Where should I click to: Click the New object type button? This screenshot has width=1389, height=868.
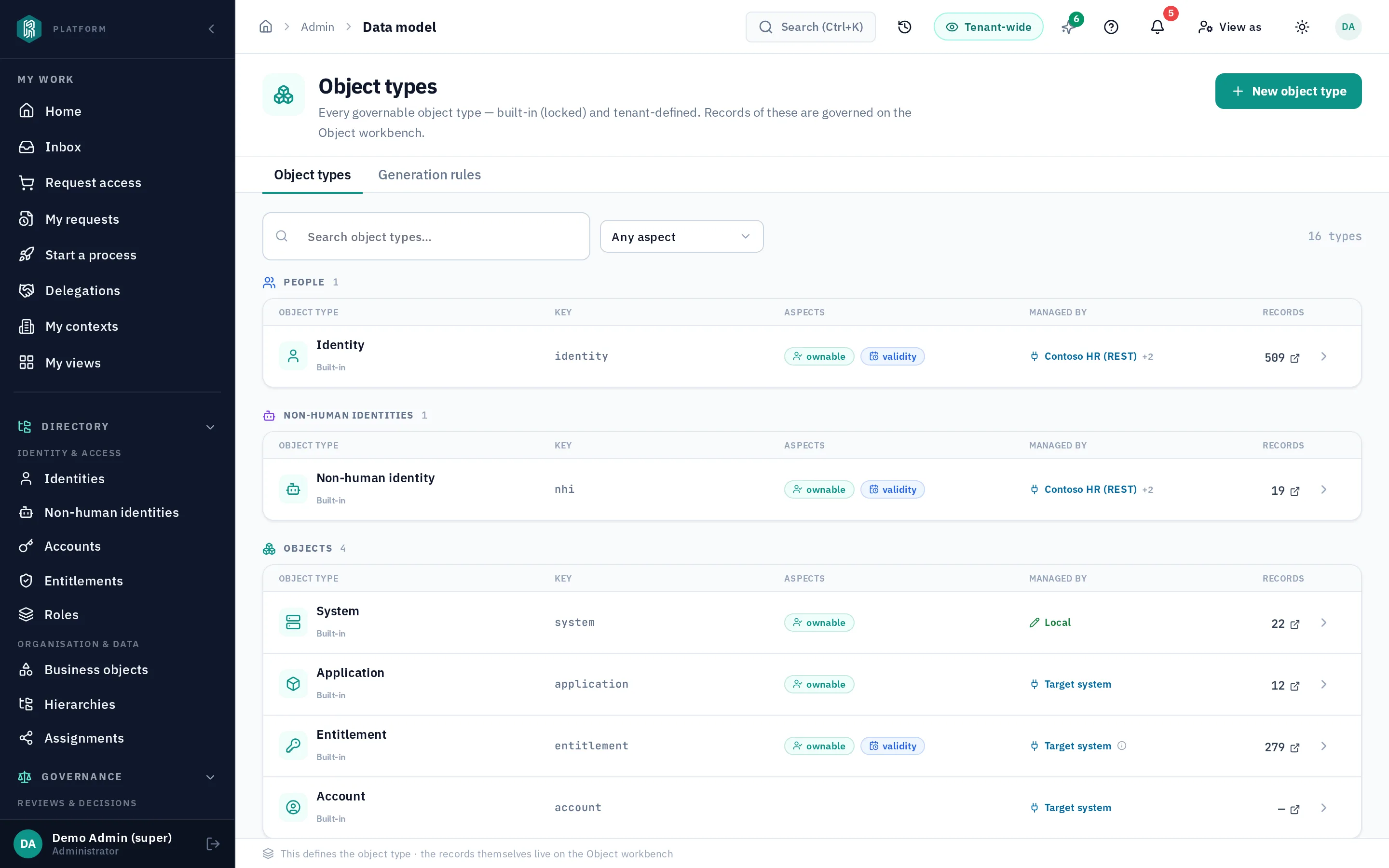tap(1288, 91)
